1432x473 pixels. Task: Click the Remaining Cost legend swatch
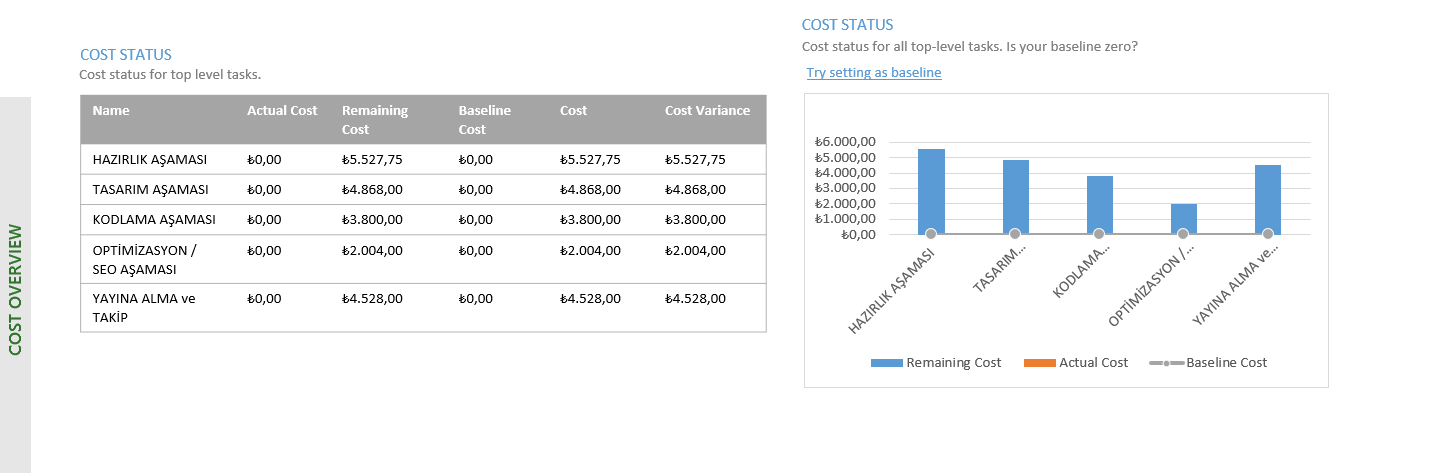(886, 363)
